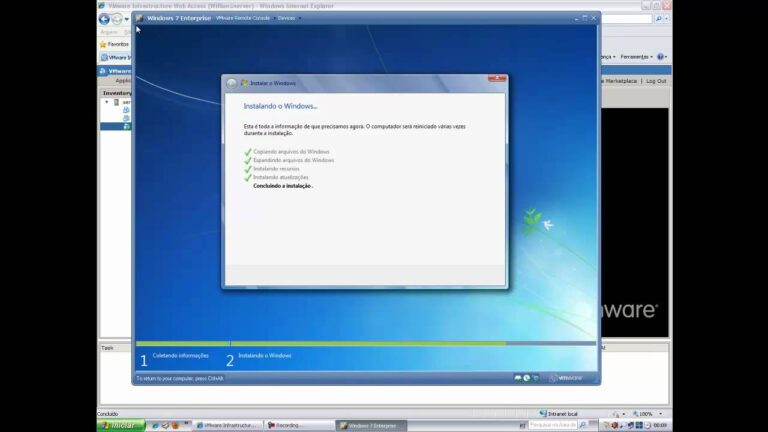Open the Favoritos star button in IE
Screen dimensions: 768x432
coord(114,44)
